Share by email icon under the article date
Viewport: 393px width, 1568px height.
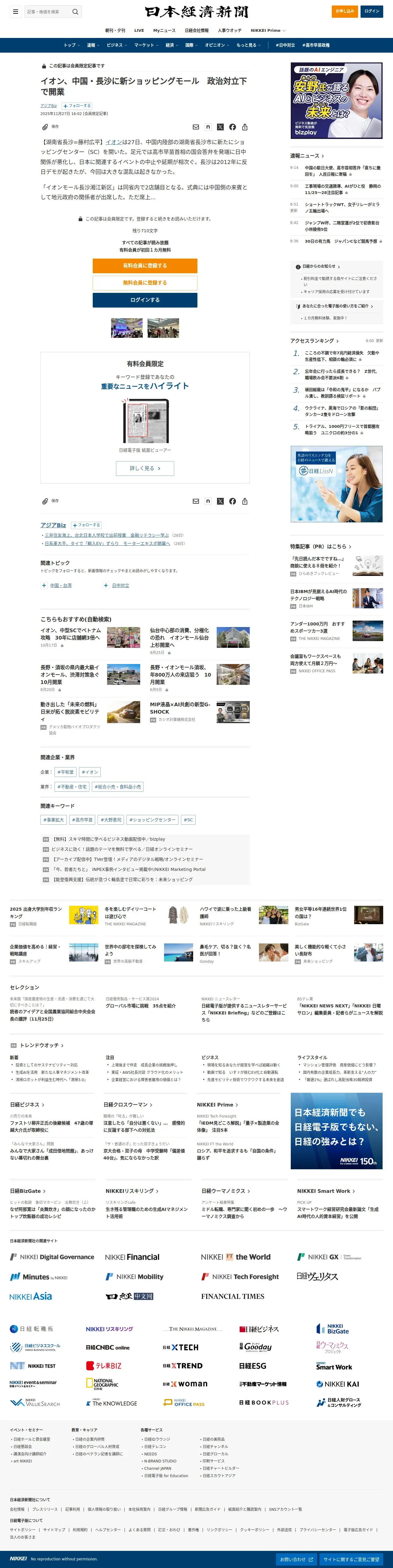click(196, 127)
